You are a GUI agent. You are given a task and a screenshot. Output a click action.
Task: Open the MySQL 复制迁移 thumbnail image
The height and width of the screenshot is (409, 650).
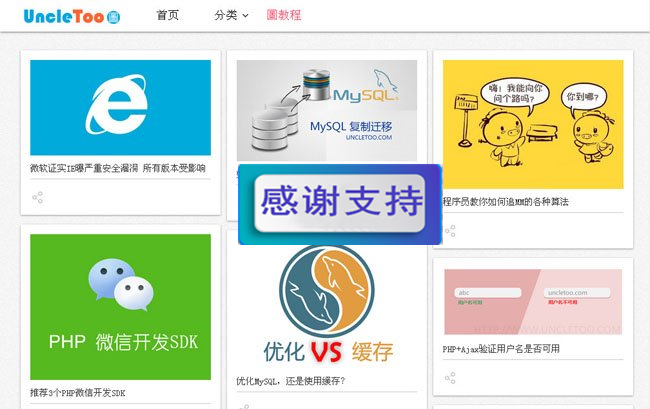pyautogui.click(x=327, y=110)
